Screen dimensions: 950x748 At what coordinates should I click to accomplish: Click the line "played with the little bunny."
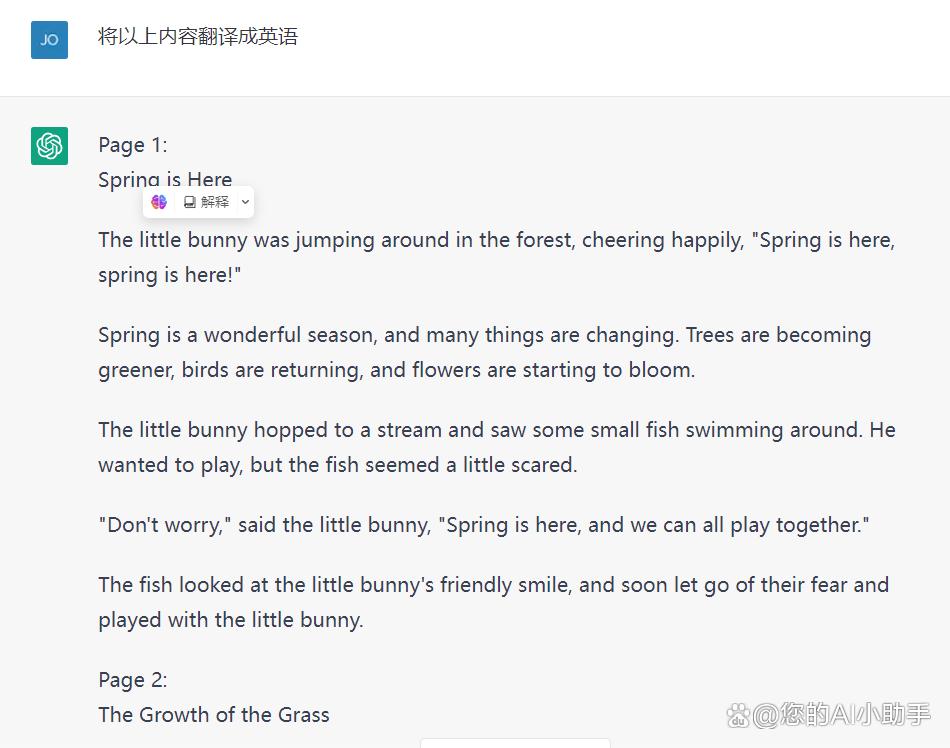[231, 620]
